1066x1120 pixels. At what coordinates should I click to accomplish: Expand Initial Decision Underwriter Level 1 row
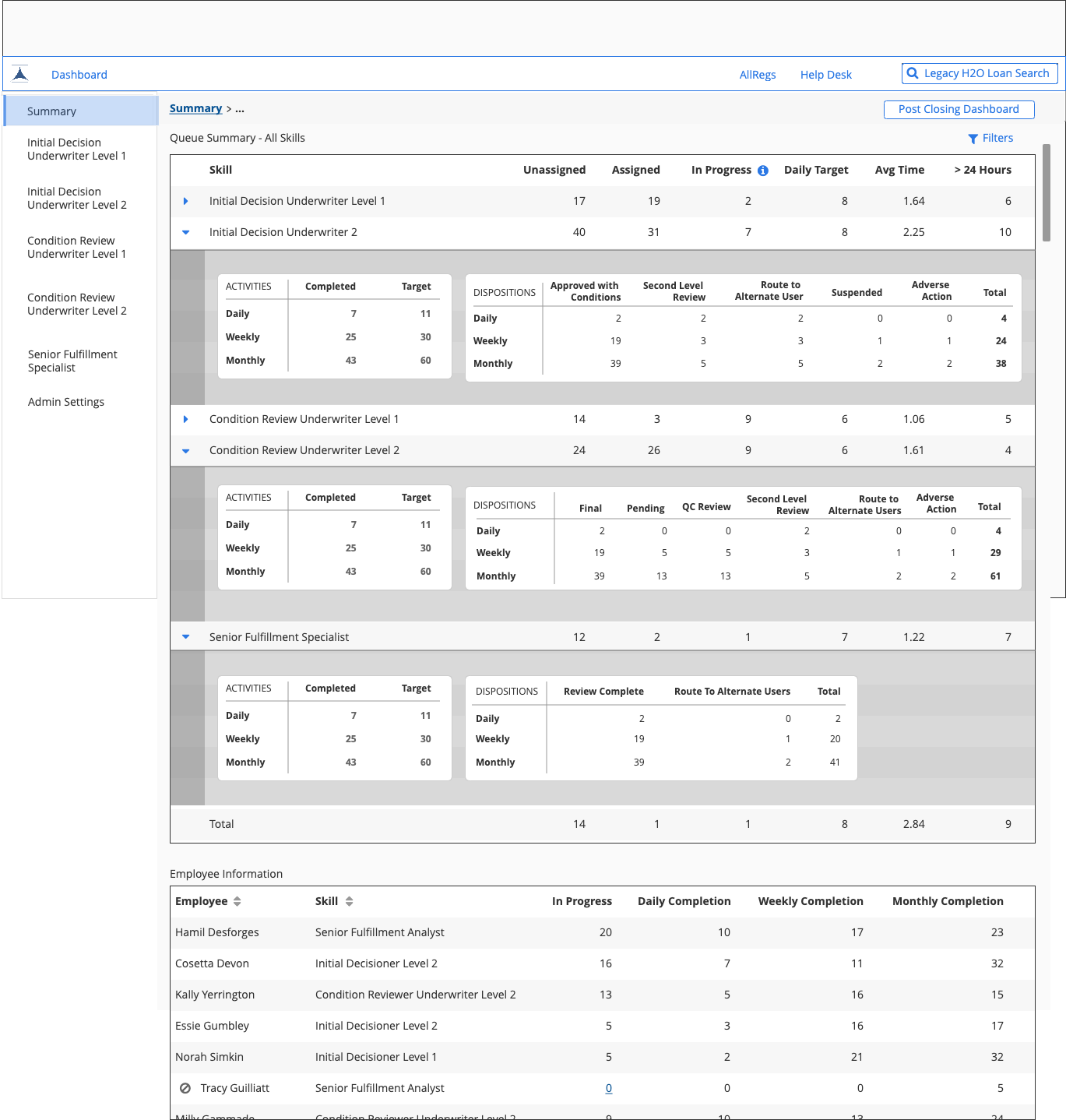(x=185, y=201)
